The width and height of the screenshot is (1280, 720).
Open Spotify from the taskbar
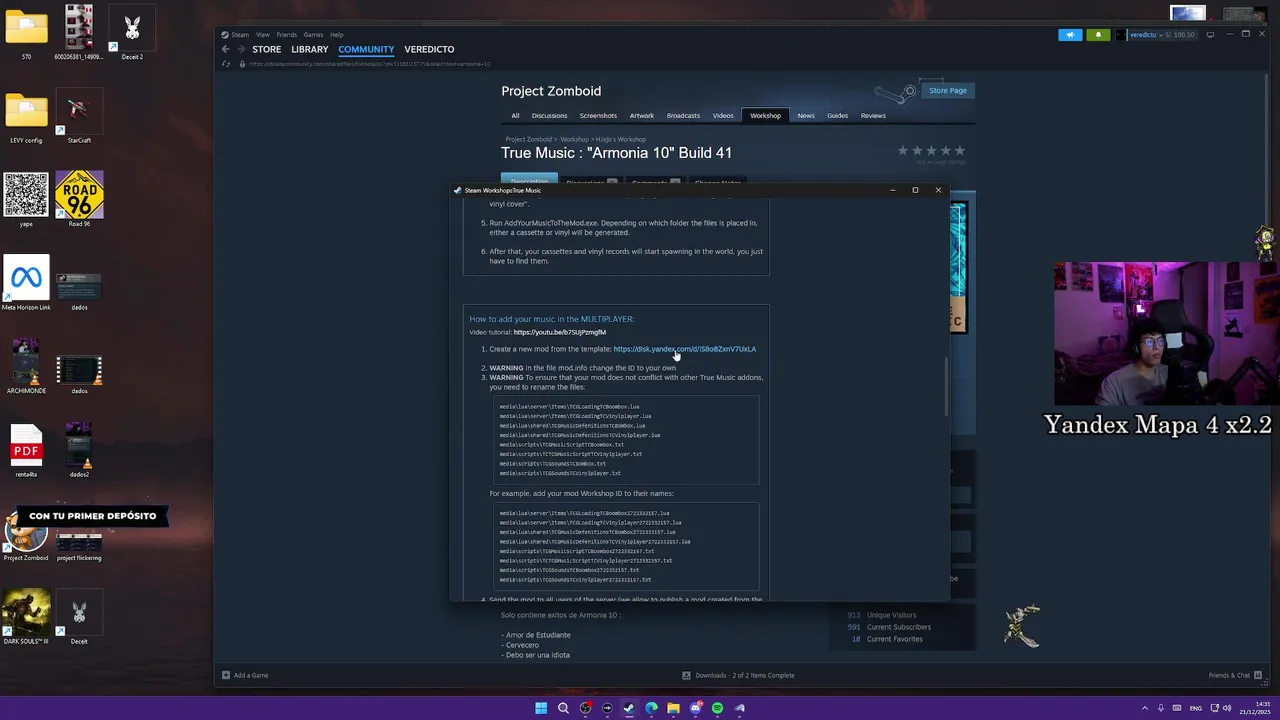click(x=717, y=708)
